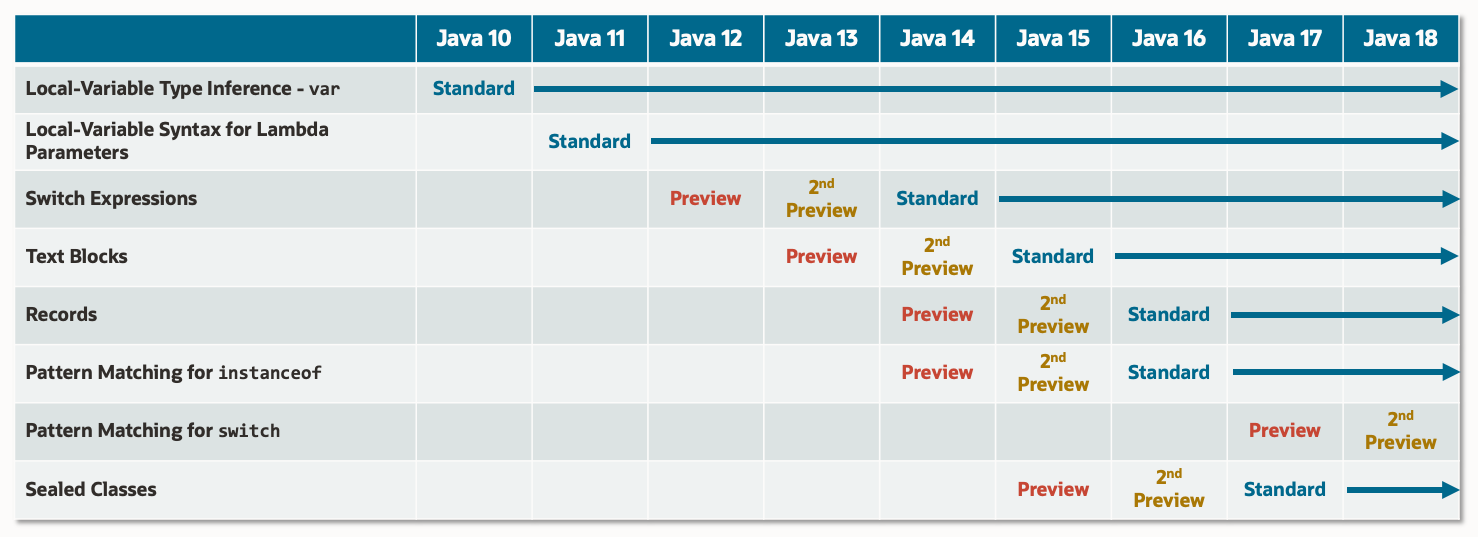Click the Java 10 column header
This screenshot has width=1478, height=537.
(474, 39)
